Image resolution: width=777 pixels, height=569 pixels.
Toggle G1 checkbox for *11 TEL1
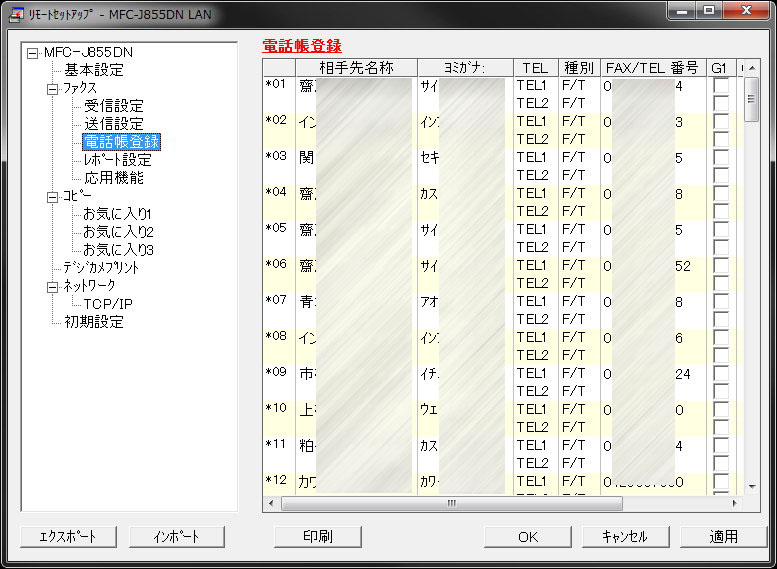(721, 445)
